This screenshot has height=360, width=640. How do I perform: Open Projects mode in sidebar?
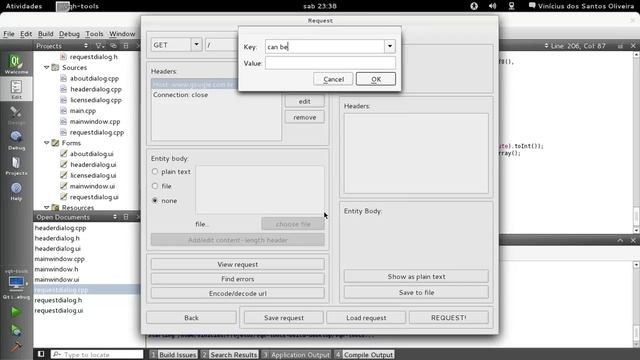16,166
